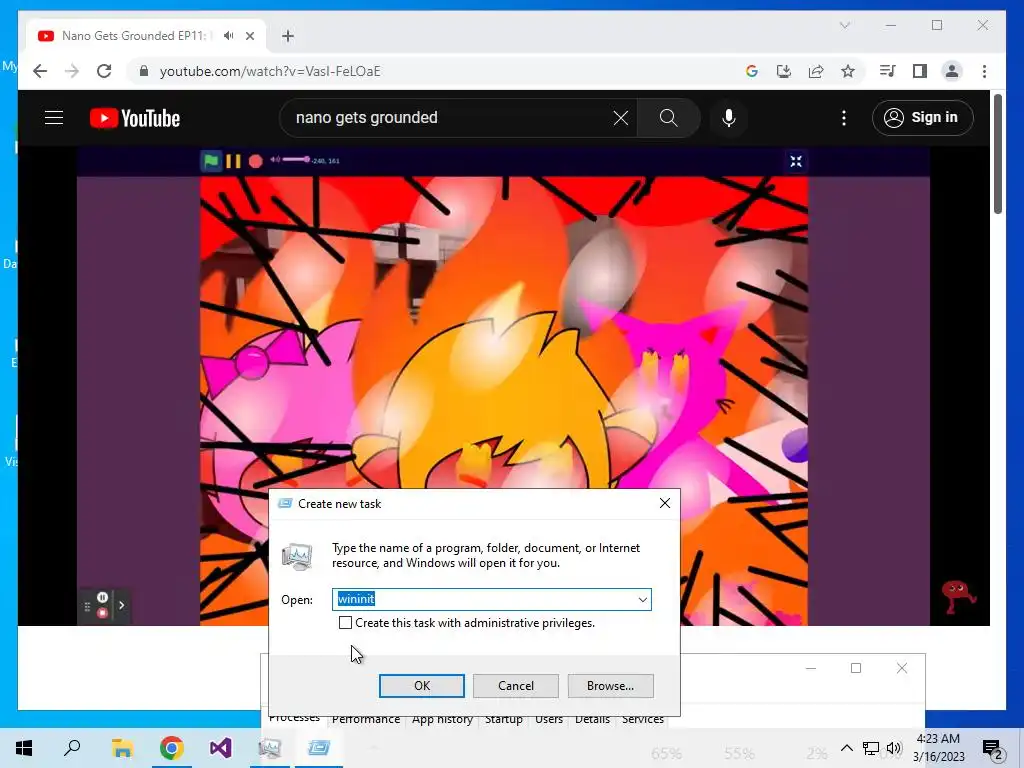Screen dimensions: 1024x768
Task: Run the YouTube search with the magnifier
Action: click(668, 118)
